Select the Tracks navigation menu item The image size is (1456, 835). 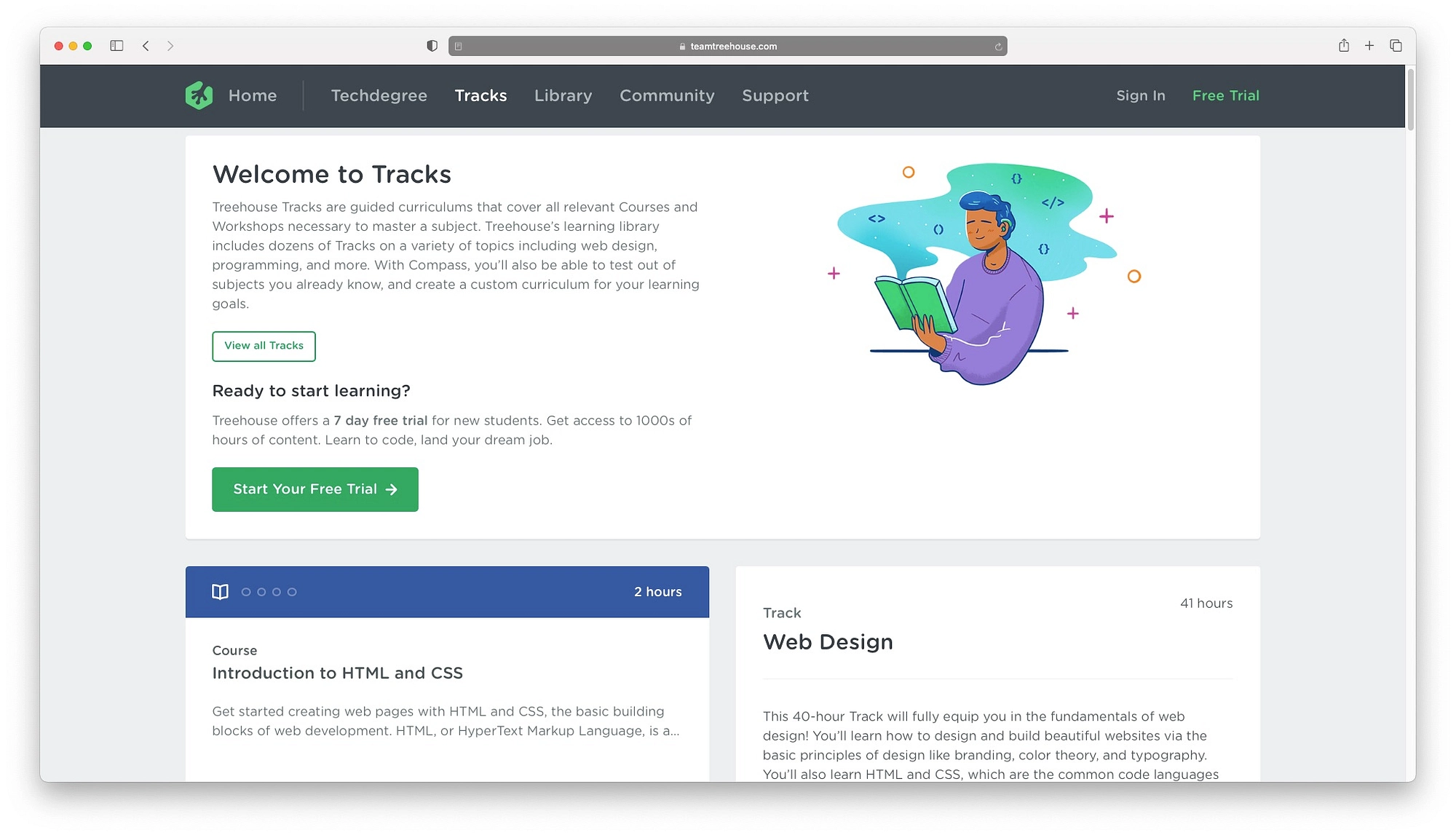click(481, 95)
